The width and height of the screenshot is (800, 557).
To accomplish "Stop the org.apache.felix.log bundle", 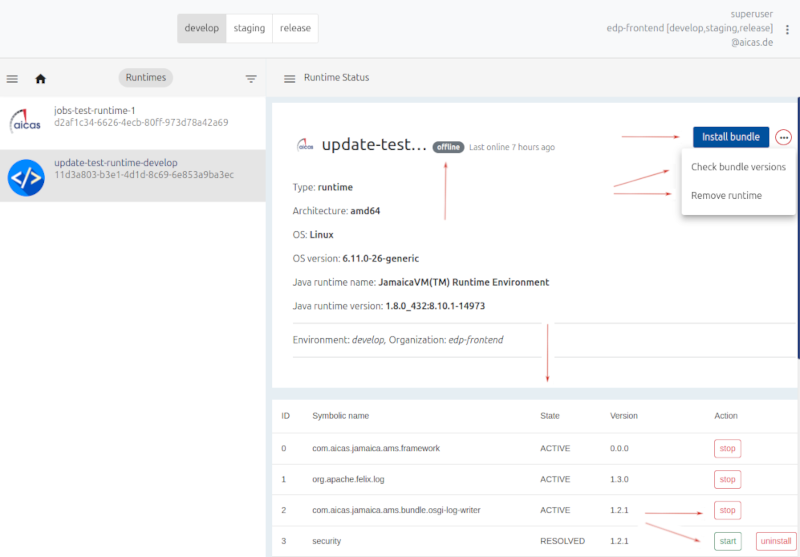I will pyautogui.click(x=727, y=479).
